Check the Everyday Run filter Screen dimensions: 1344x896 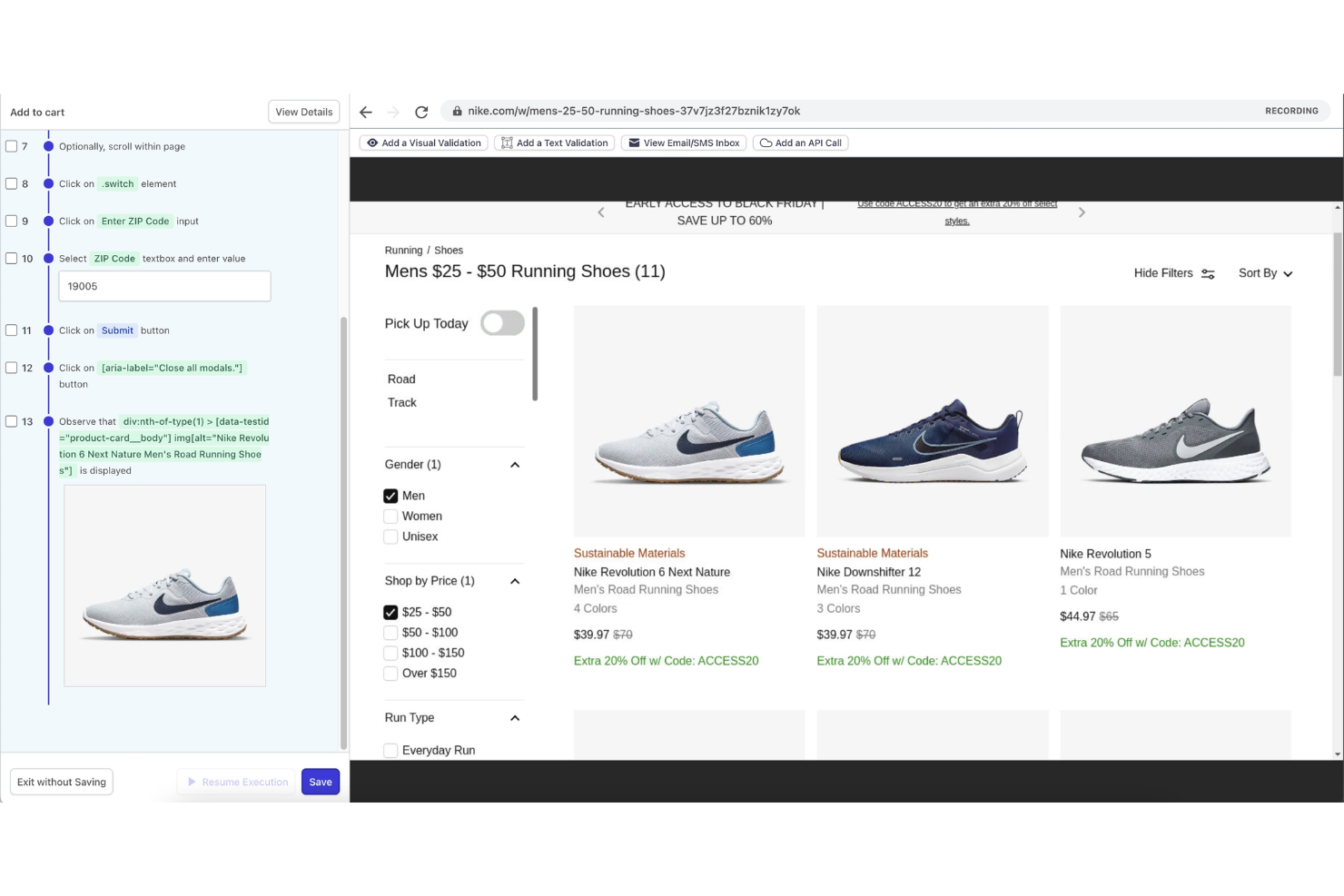point(390,751)
